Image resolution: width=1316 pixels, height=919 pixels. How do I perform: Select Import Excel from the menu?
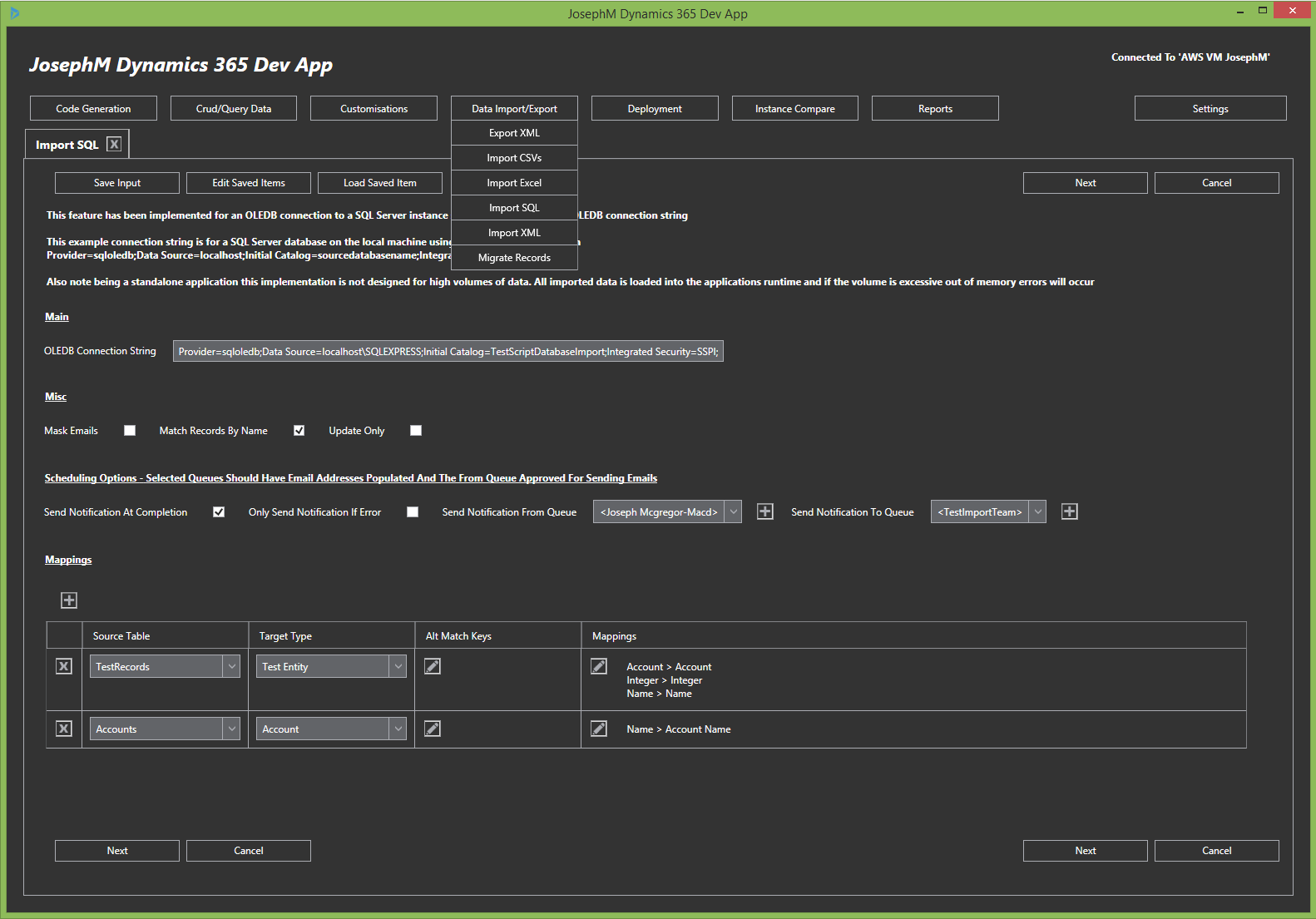pyautogui.click(x=514, y=183)
